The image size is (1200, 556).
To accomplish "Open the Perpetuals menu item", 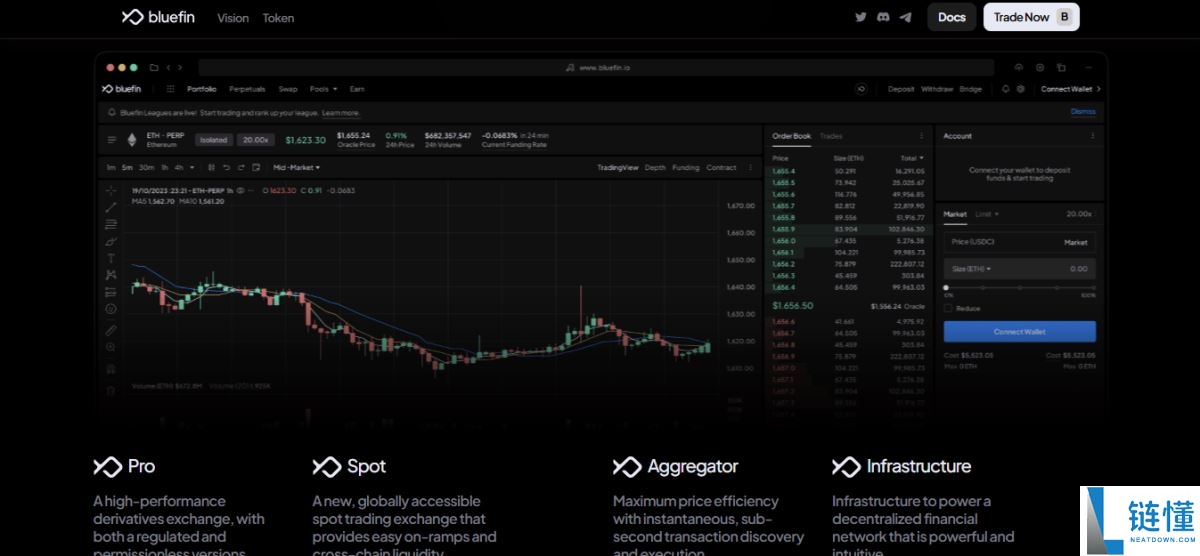I will [x=247, y=89].
